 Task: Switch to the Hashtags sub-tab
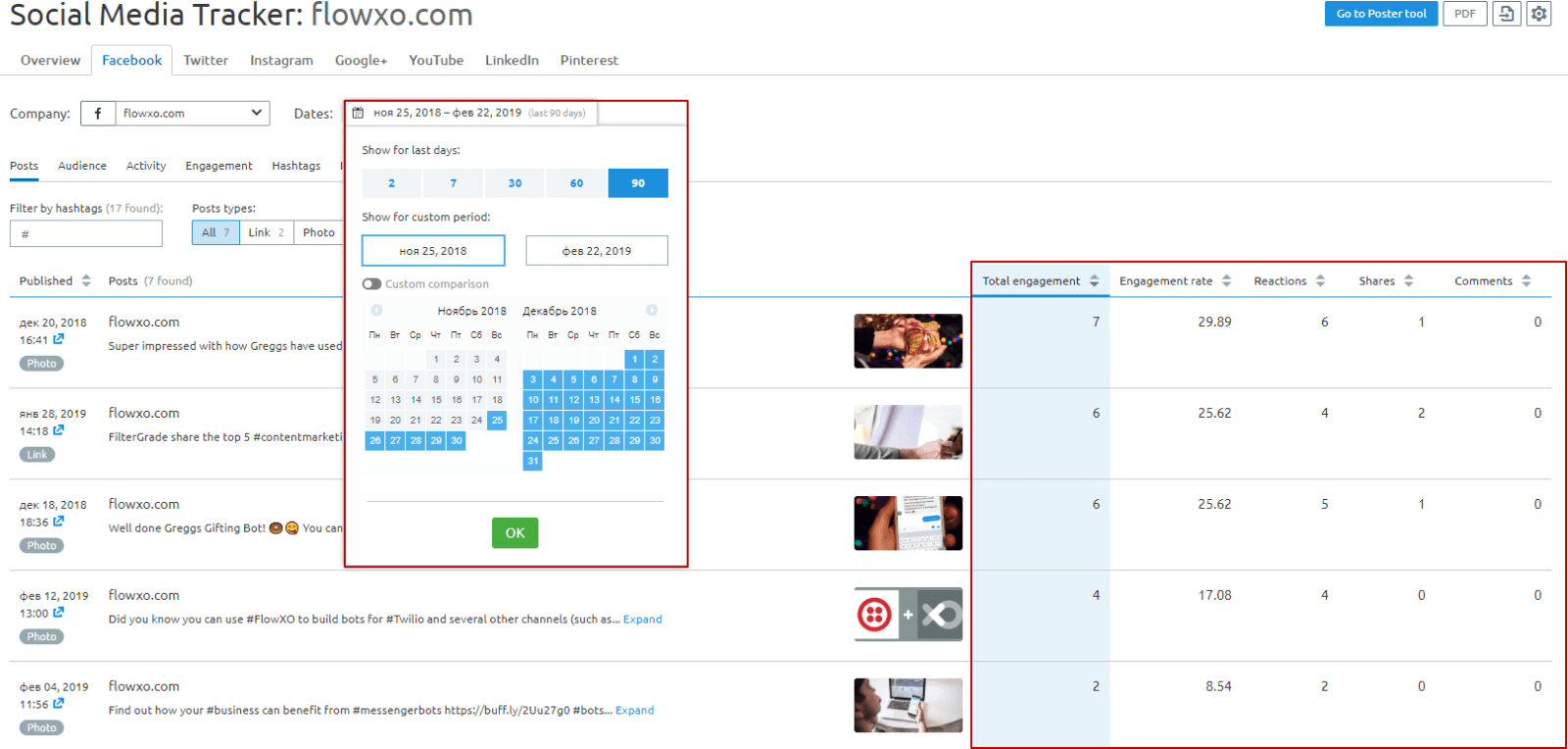pyautogui.click(x=296, y=166)
